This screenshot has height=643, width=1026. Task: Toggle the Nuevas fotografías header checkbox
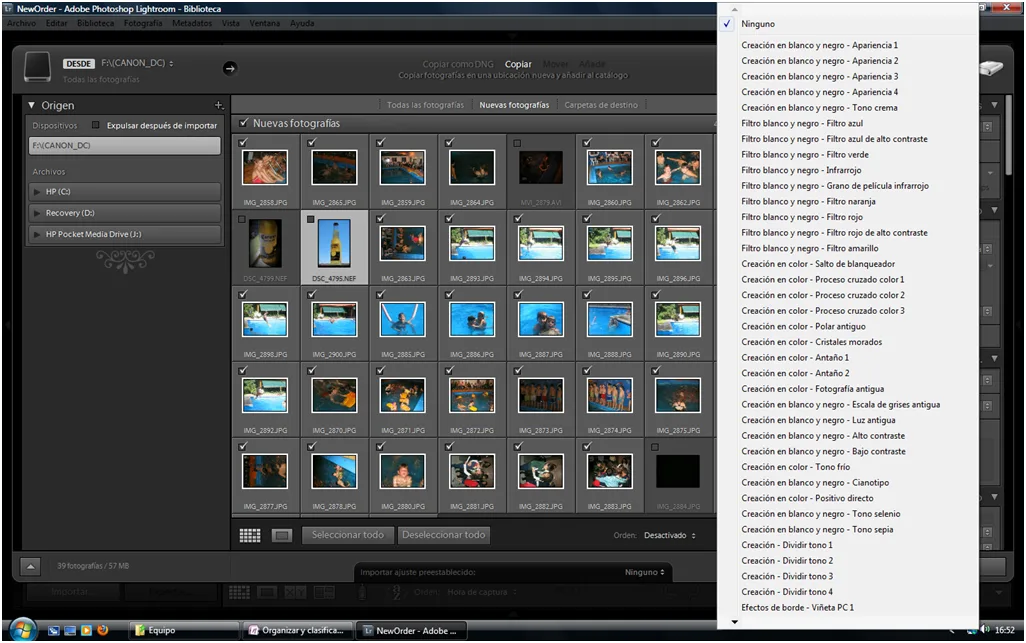(243, 123)
